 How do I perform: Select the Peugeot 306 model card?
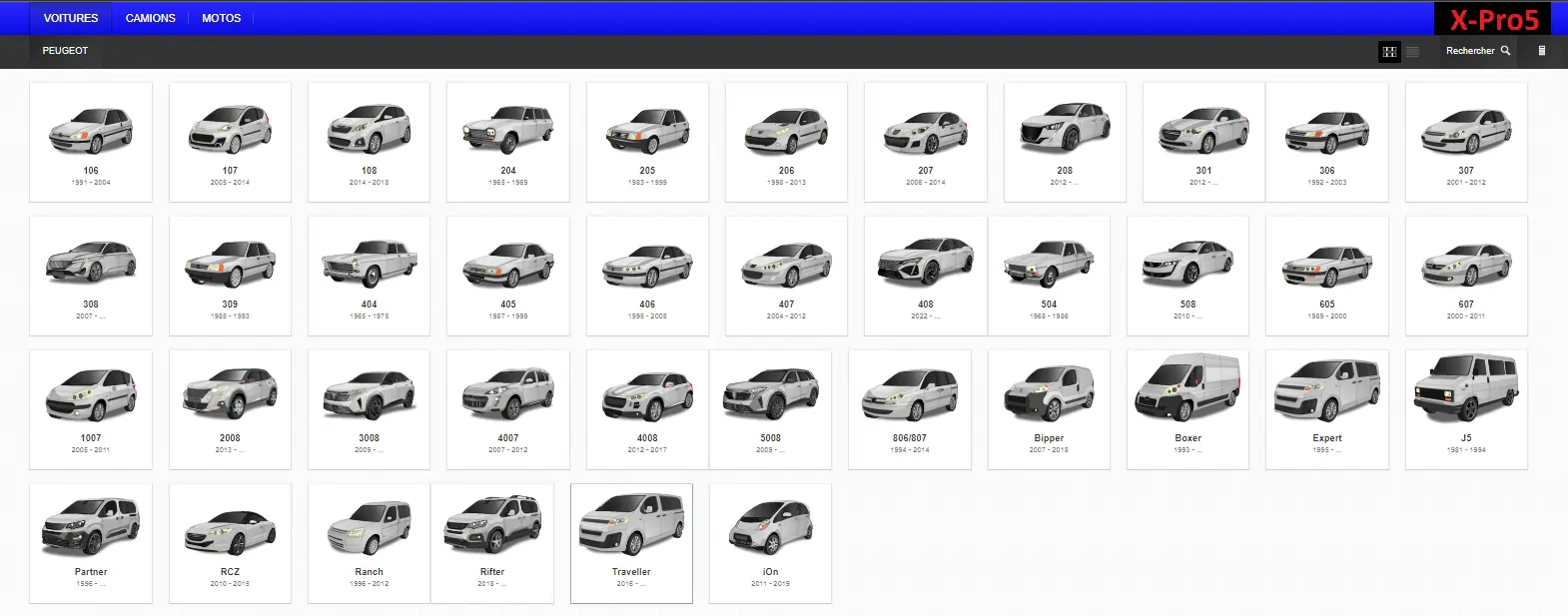(1327, 142)
